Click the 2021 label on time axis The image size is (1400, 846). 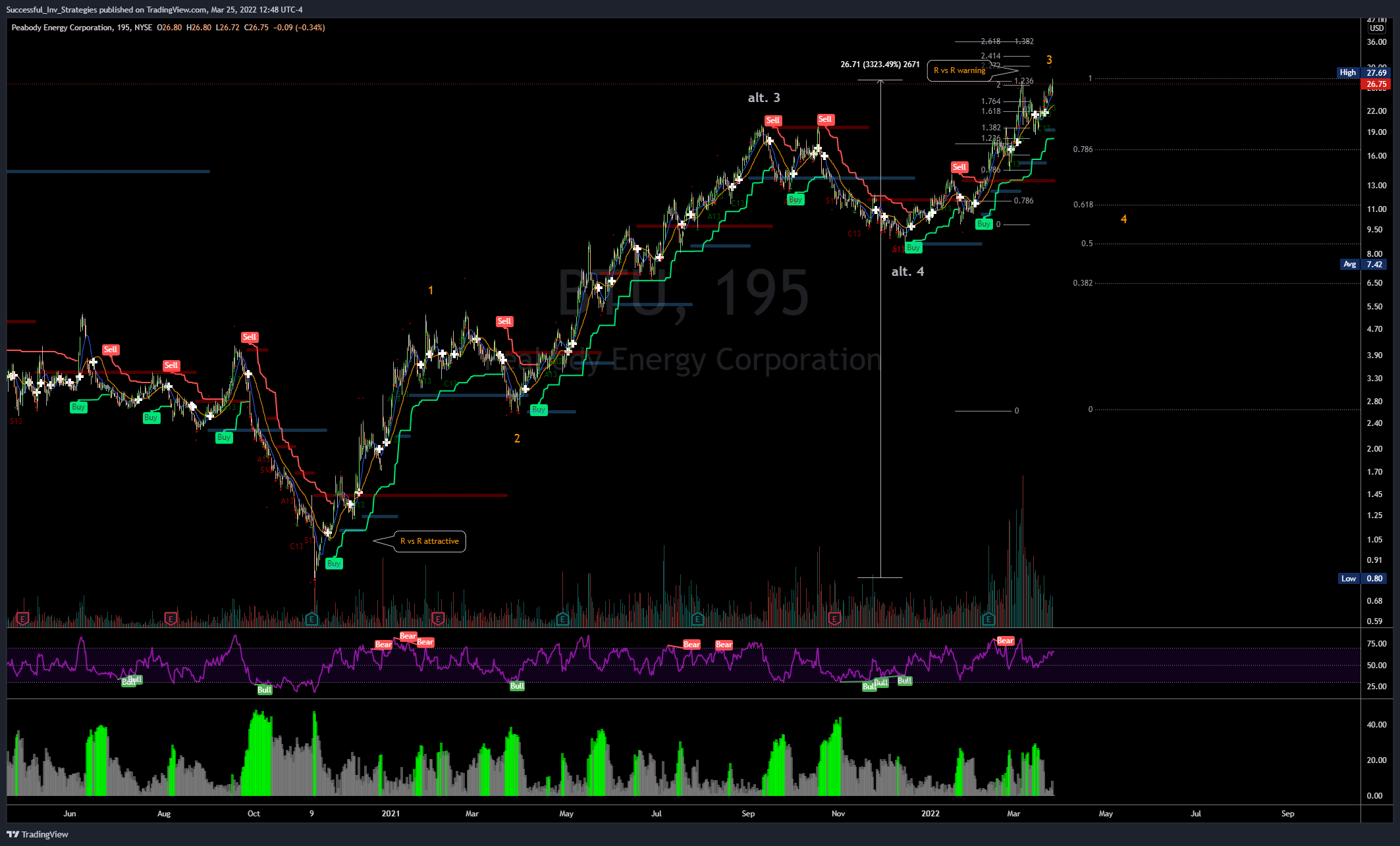click(390, 814)
